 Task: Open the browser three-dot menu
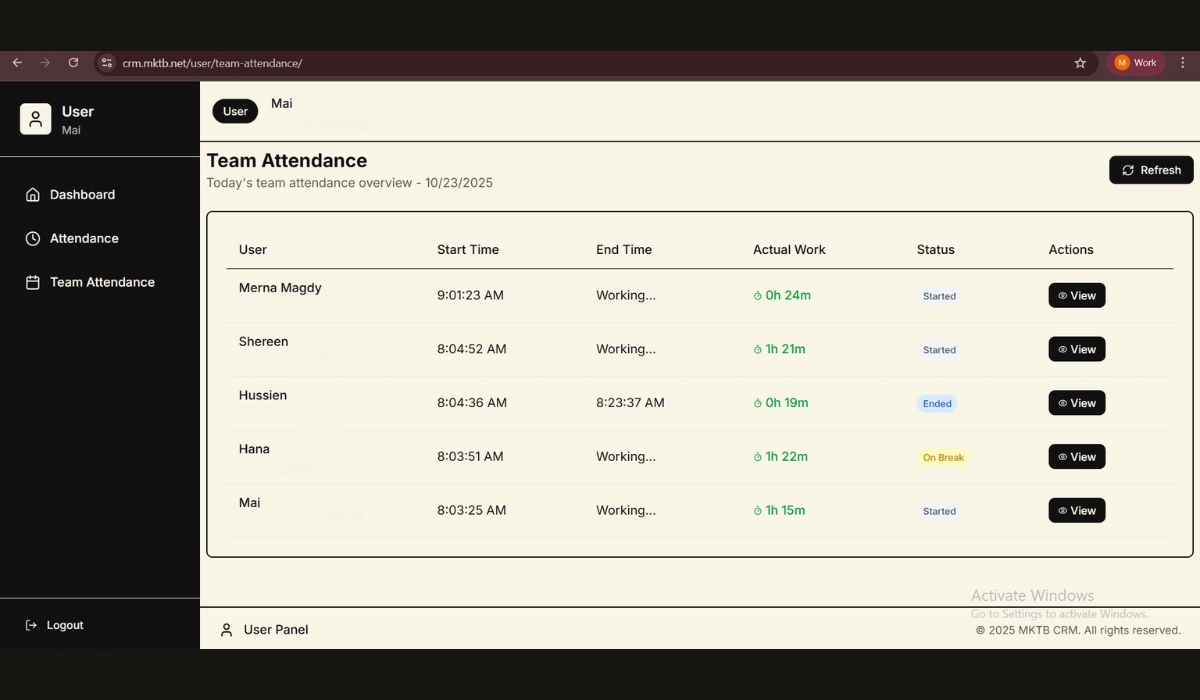point(1183,63)
